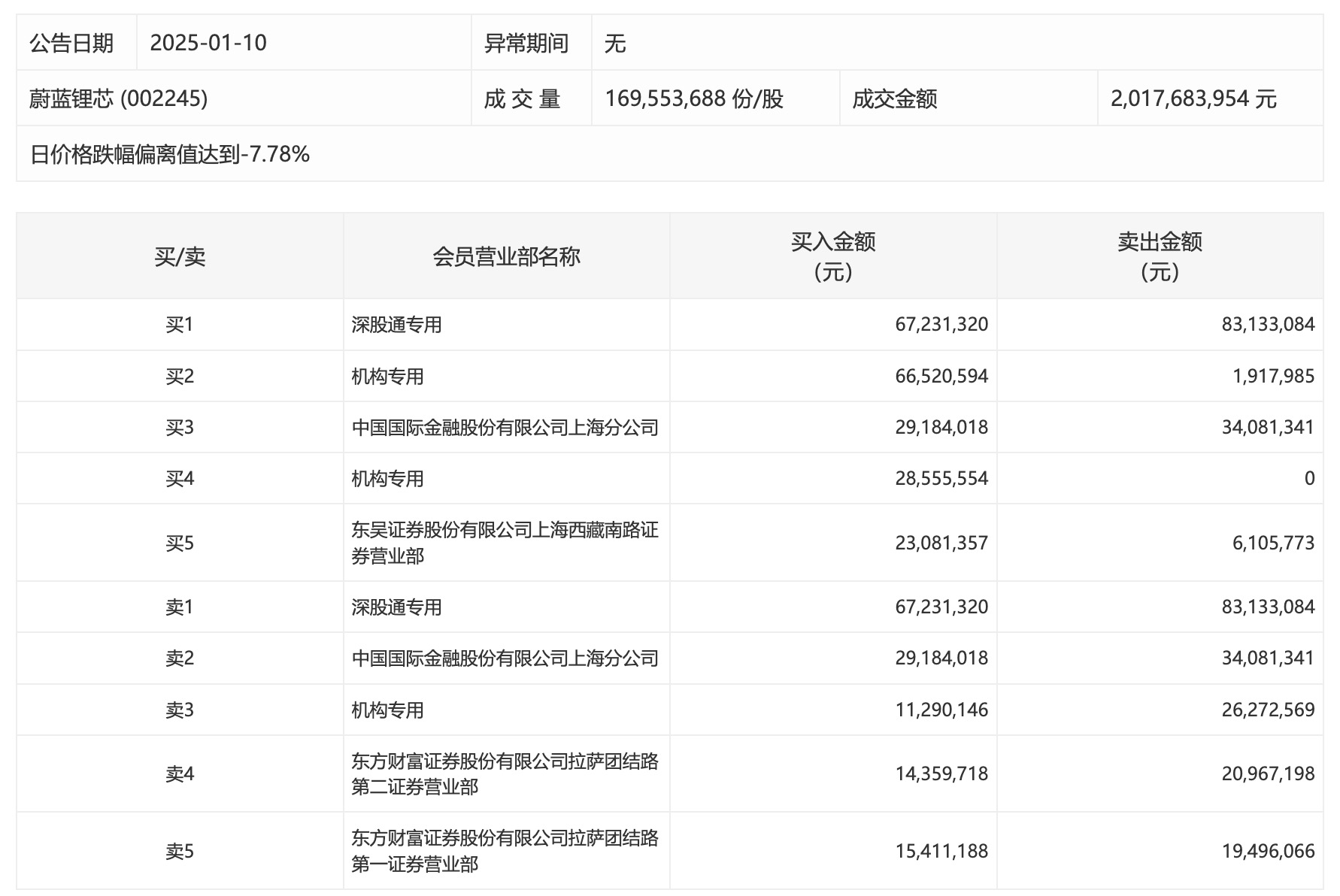Screen dimensions: 1340x896
Task: Click 29,184,018 in the 买3 row
Action: tap(941, 427)
